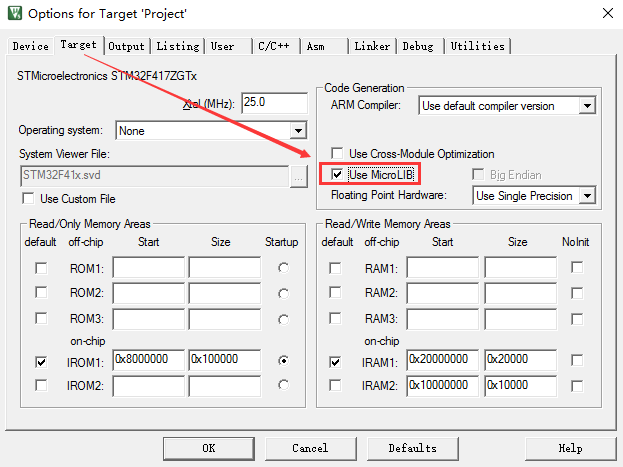Check the RAM3 default checkbox
Image resolution: width=623 pixels, height=467 pixels.
[335, 318]
